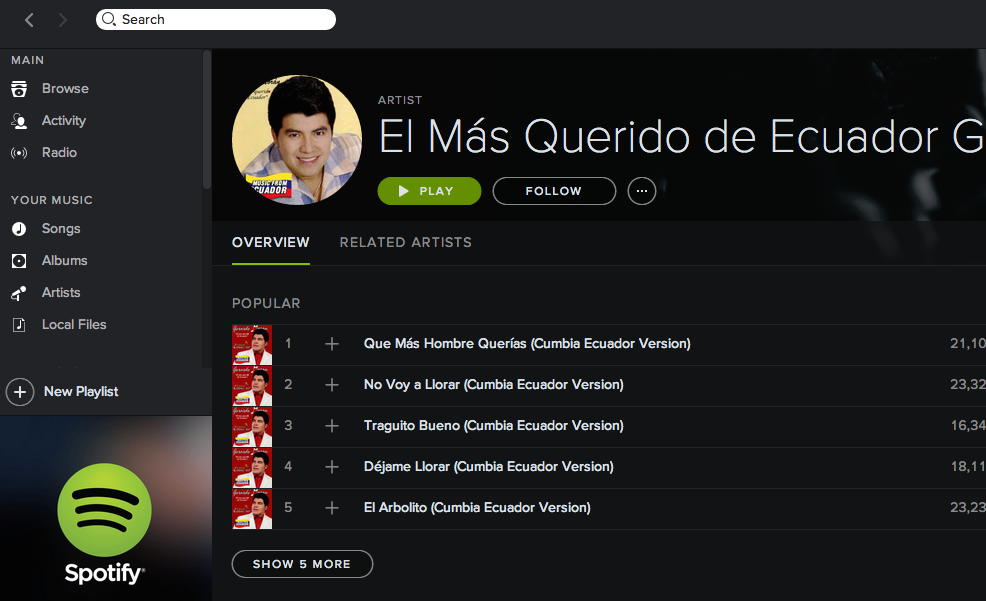Screen dimensions: 986x601
Task: Play the artist with the green Play button
Action: click(429, 191)
